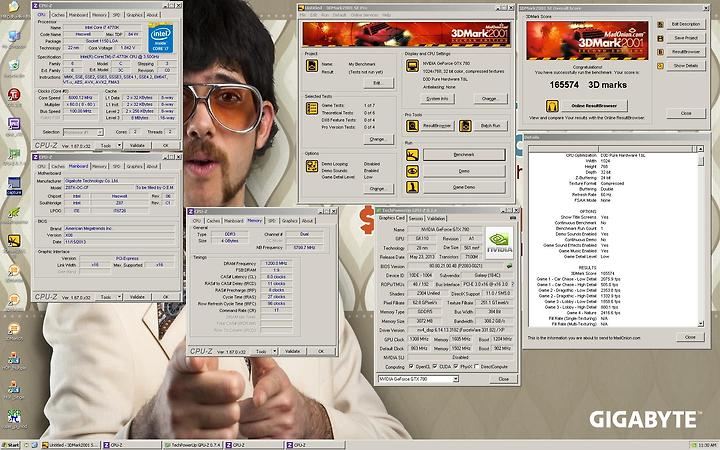
Task: Click the Save Project button
Action: coord(686,38)
